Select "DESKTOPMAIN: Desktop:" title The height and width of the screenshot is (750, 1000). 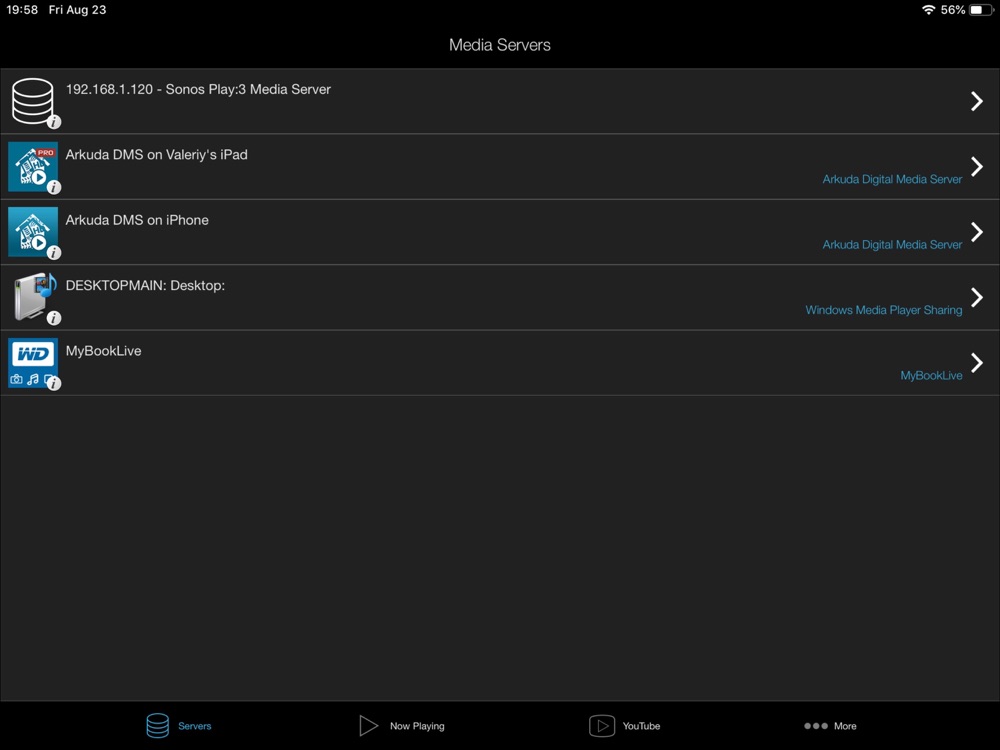point(145,286)
